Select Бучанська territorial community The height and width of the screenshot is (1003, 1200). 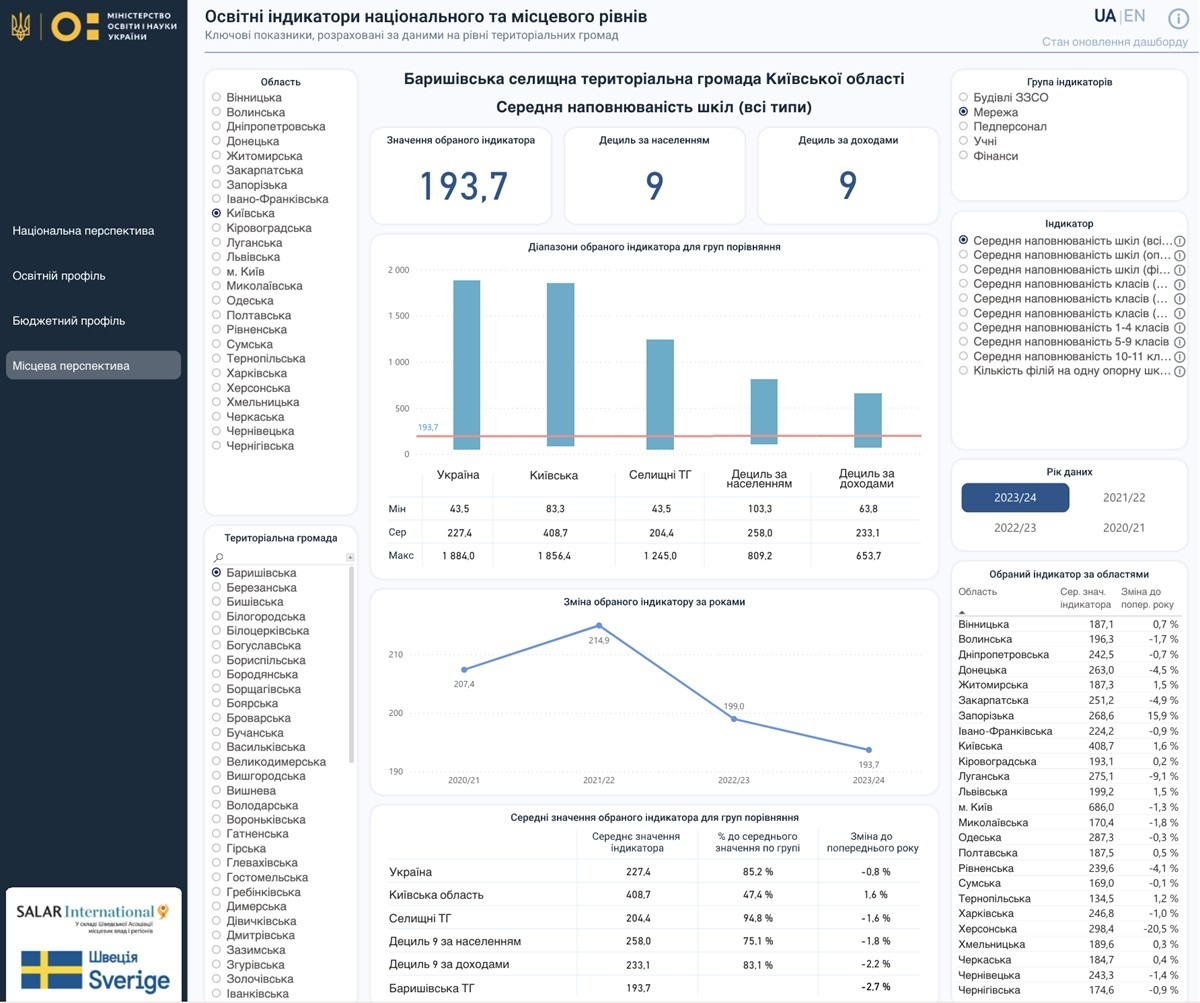point(217,733)
